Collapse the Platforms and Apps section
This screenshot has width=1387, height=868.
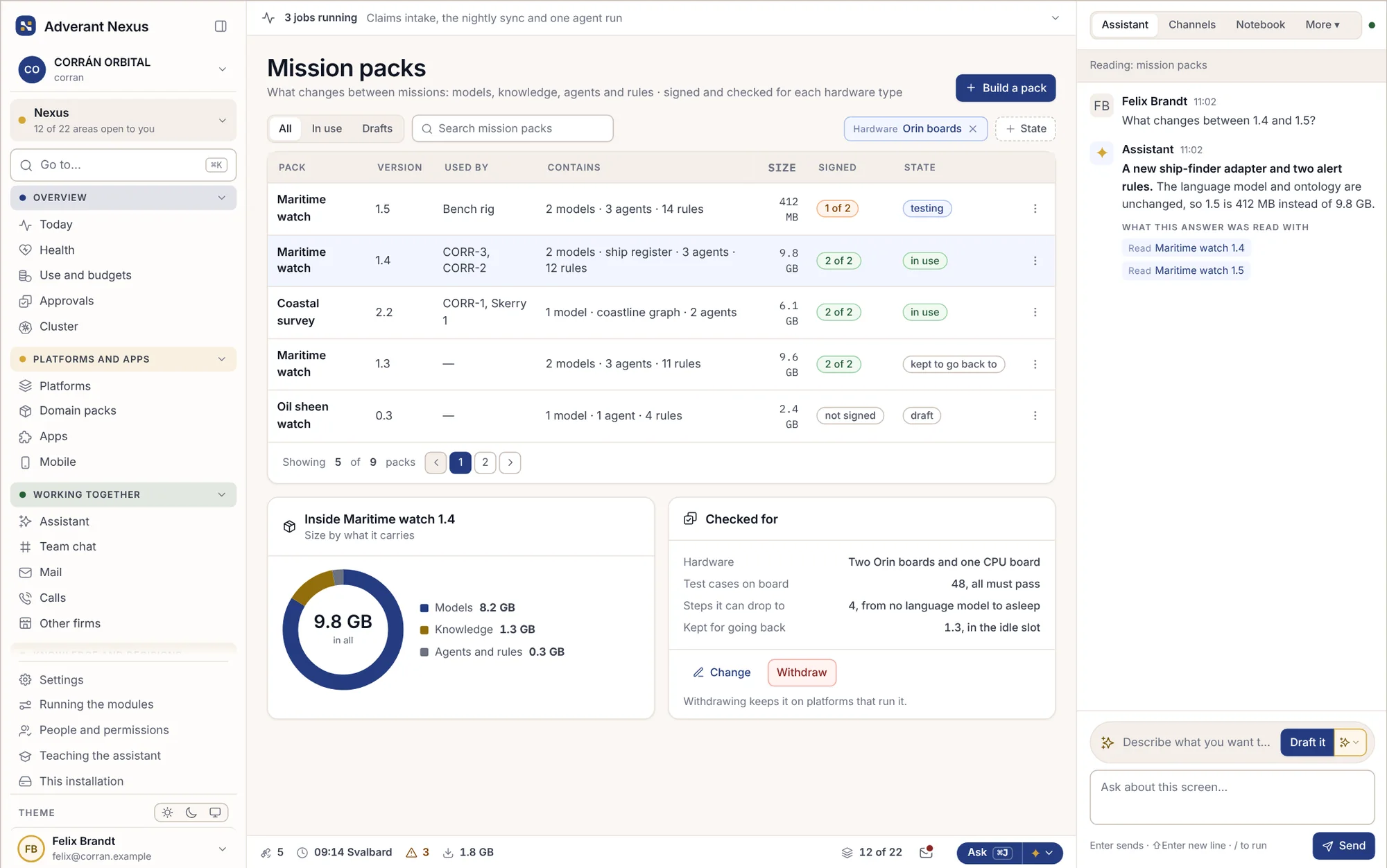tap(222, 359)
